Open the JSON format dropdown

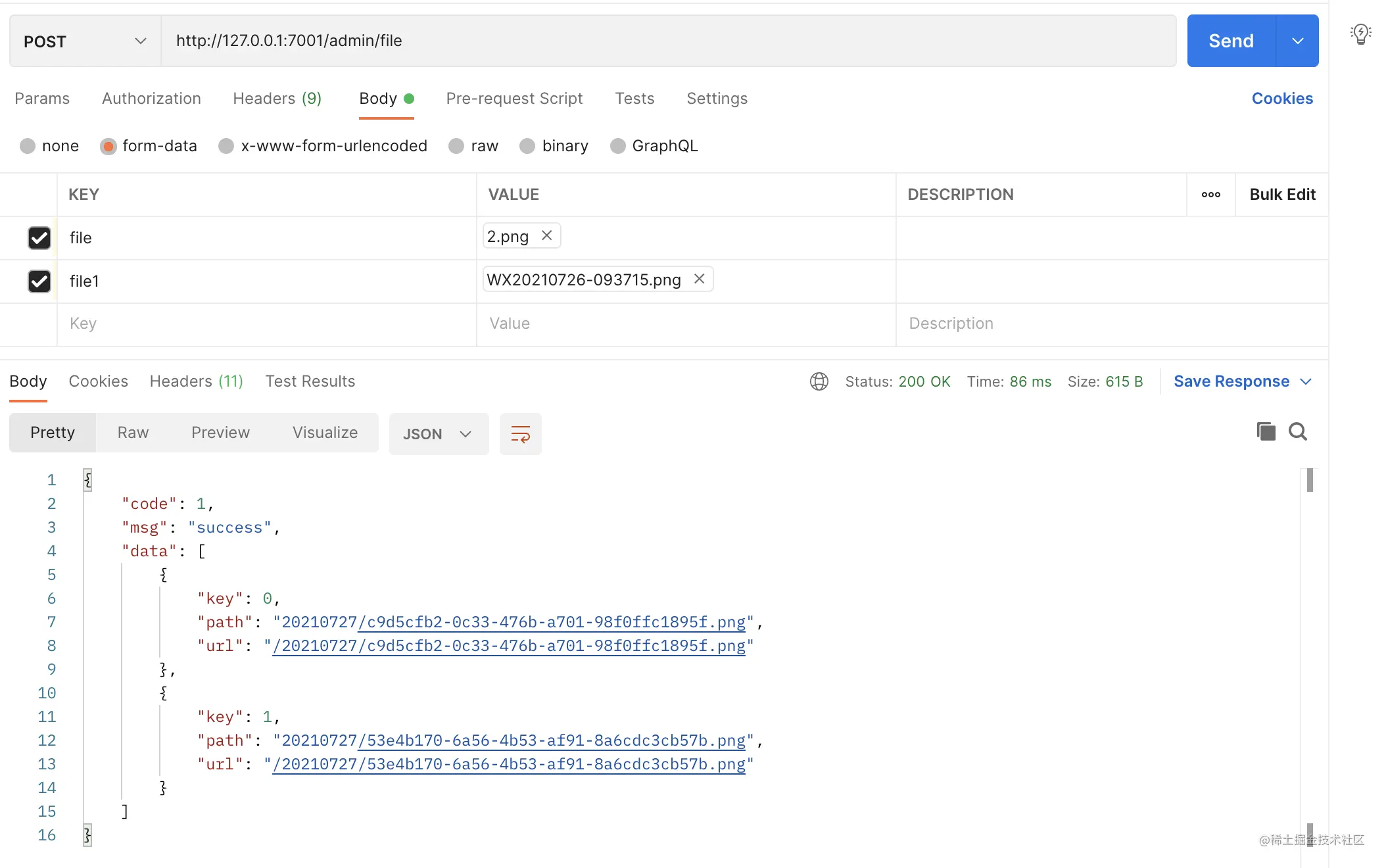pyautogui.click(x=439, y=434)
